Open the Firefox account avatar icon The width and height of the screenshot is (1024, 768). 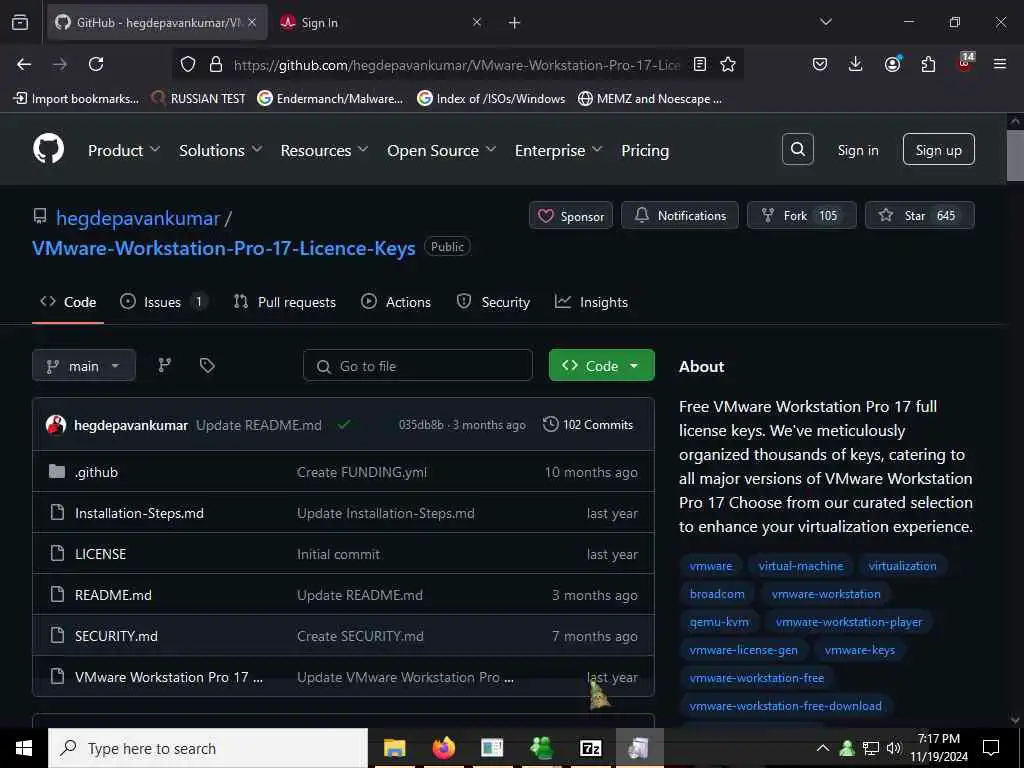tap(892, 64)
